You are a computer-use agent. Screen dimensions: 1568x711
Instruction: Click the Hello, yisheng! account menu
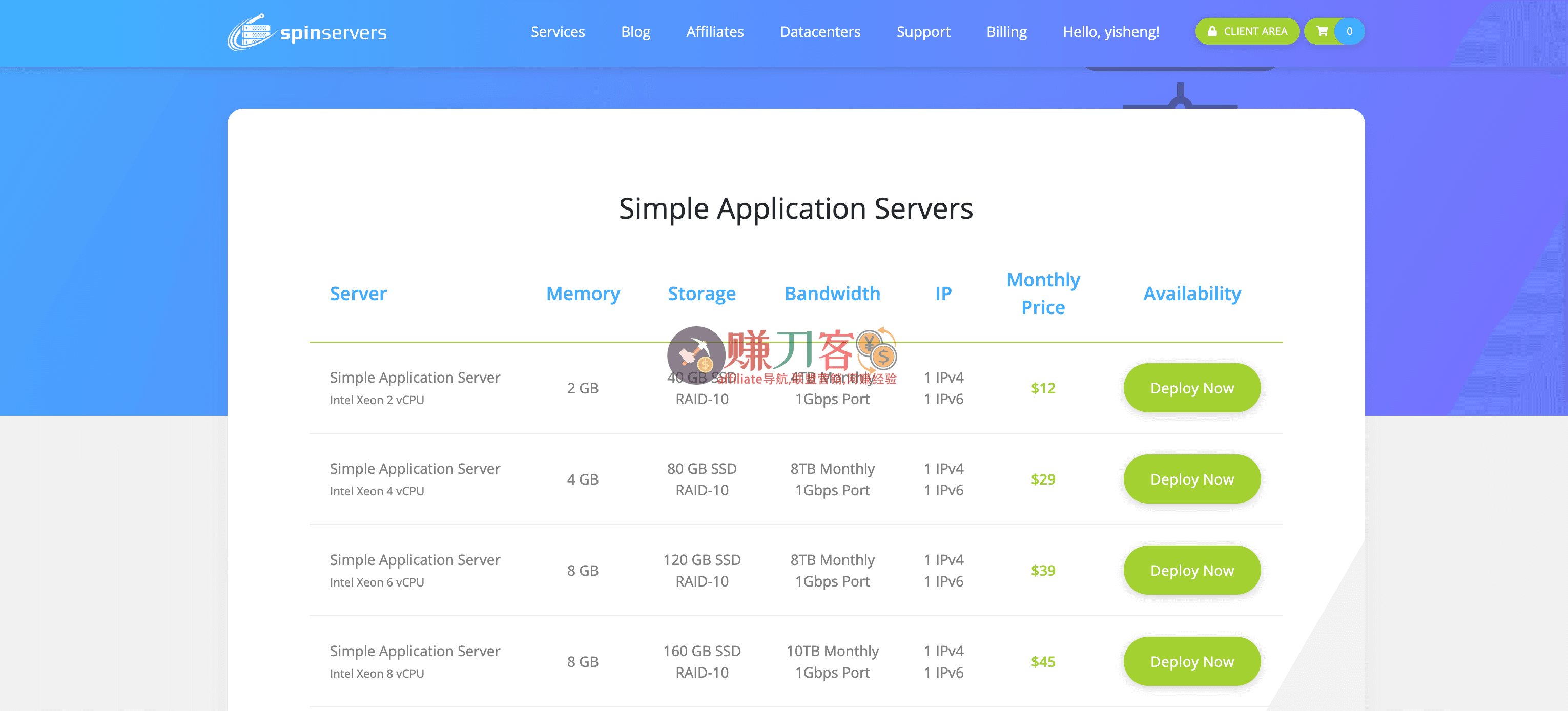[x=1111, y=32]
